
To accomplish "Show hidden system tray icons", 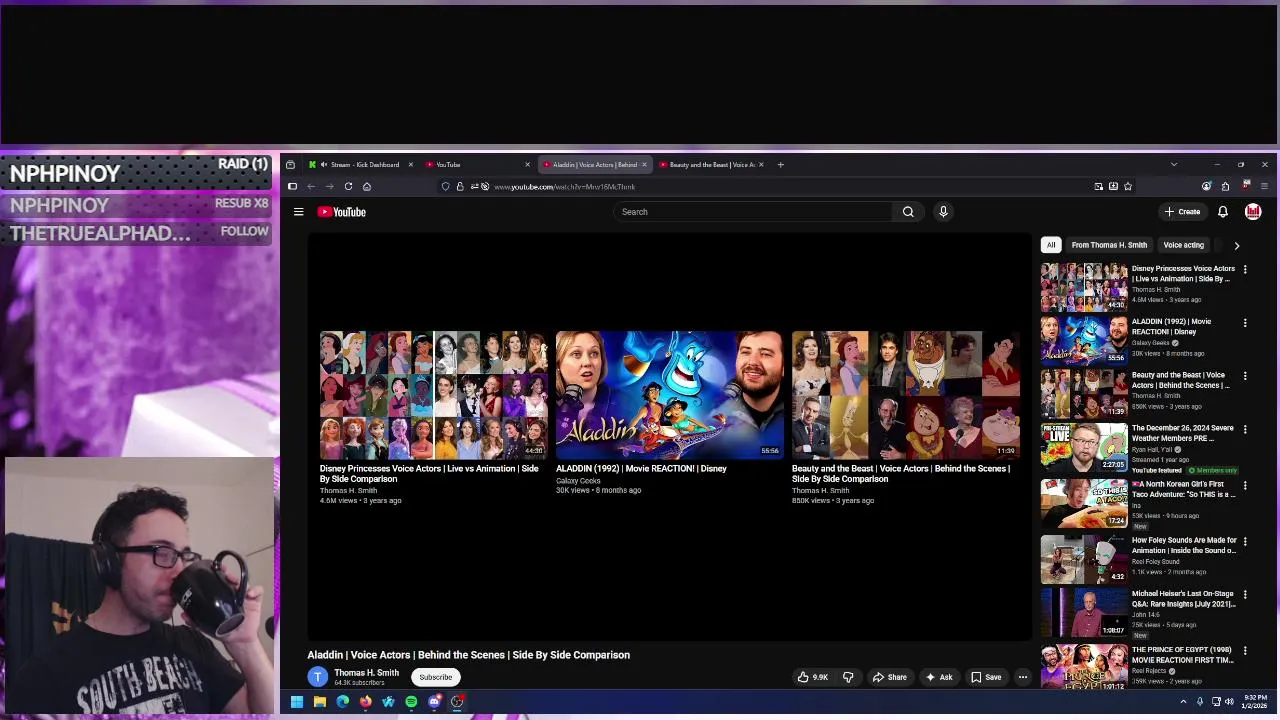I will 1183,702.
